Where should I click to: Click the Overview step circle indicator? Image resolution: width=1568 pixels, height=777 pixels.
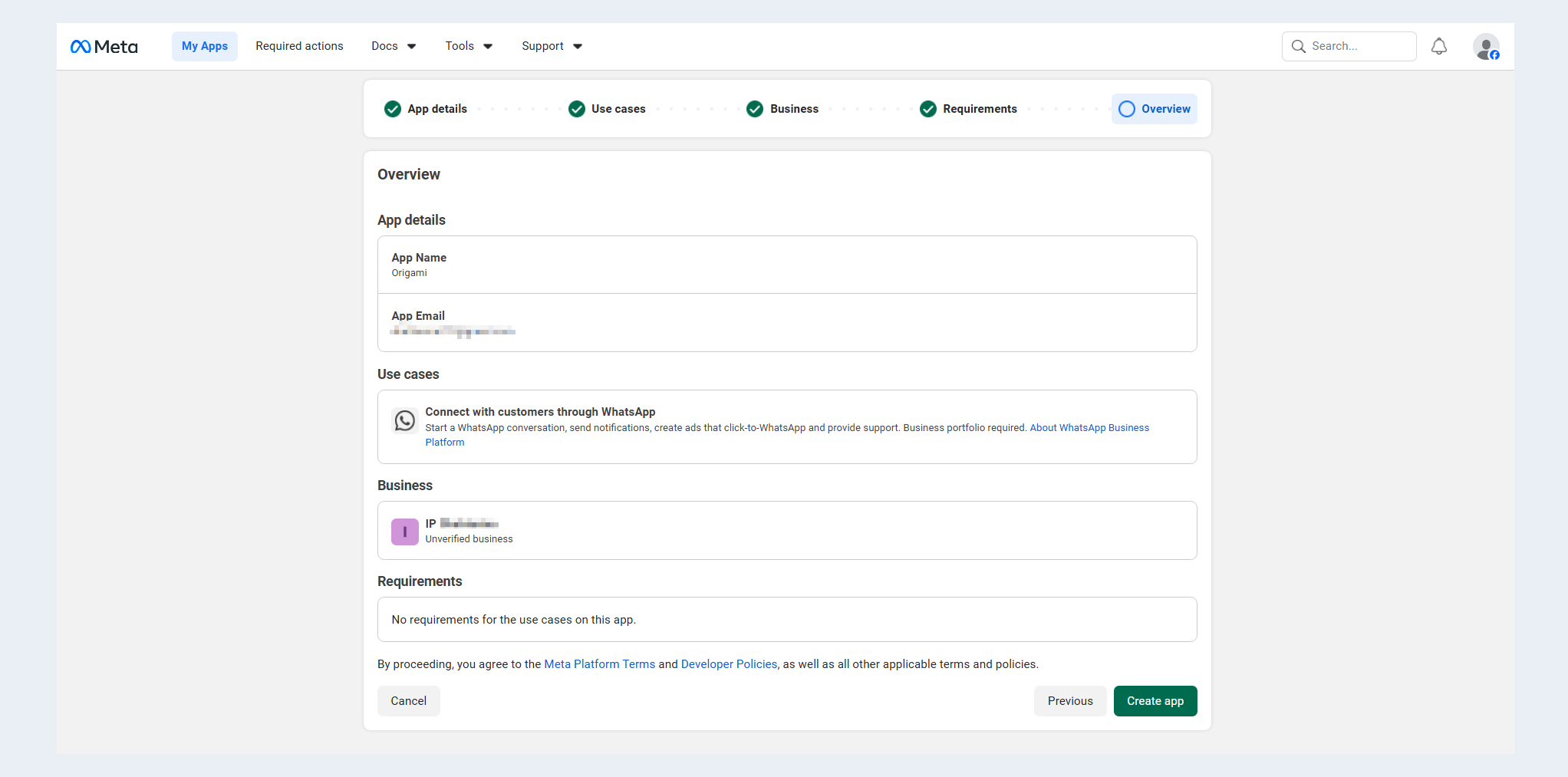[1127, 109]
